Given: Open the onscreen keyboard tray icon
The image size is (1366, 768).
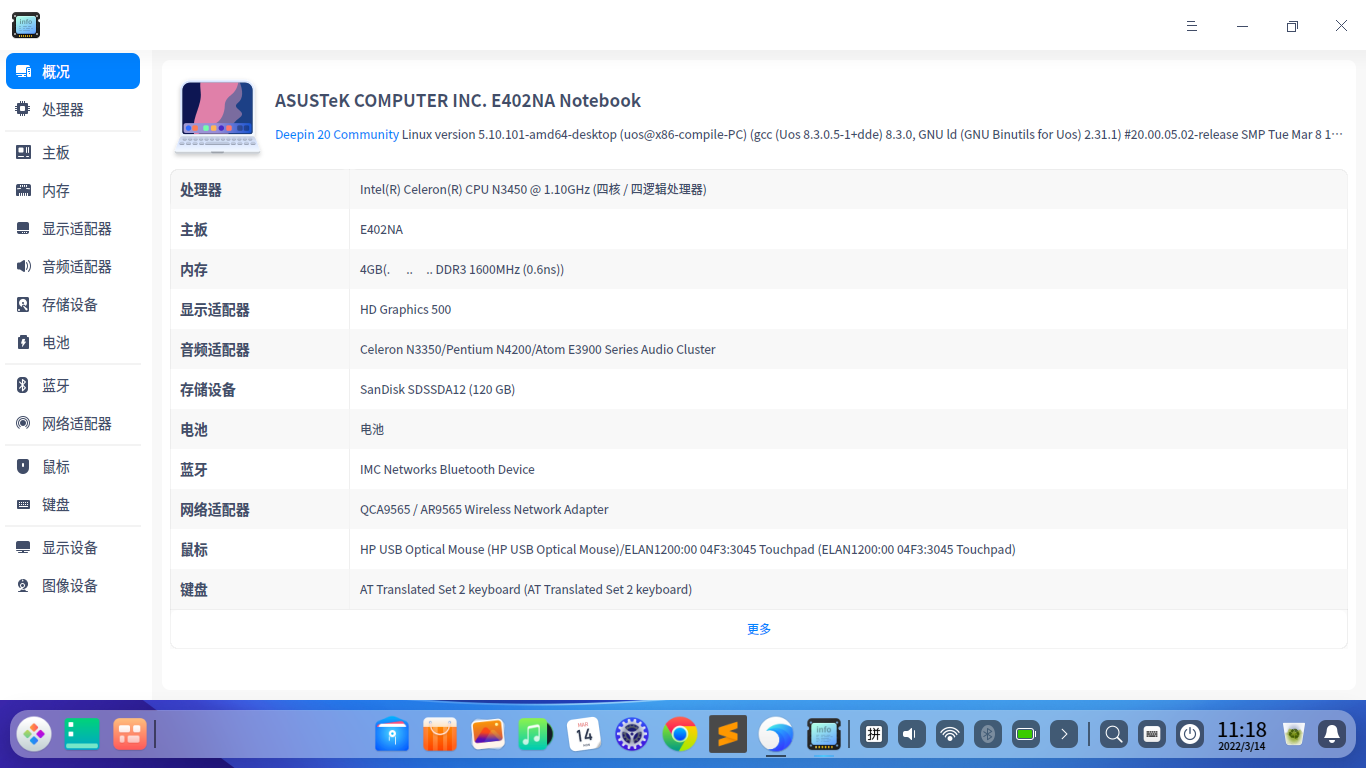Looking at the screenshot, I should pyautogui.click(x=1152, y=735).
